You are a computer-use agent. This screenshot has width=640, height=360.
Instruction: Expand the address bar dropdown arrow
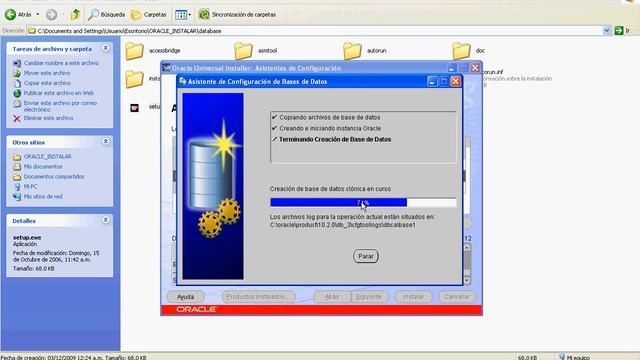click(x=607, y=31)
